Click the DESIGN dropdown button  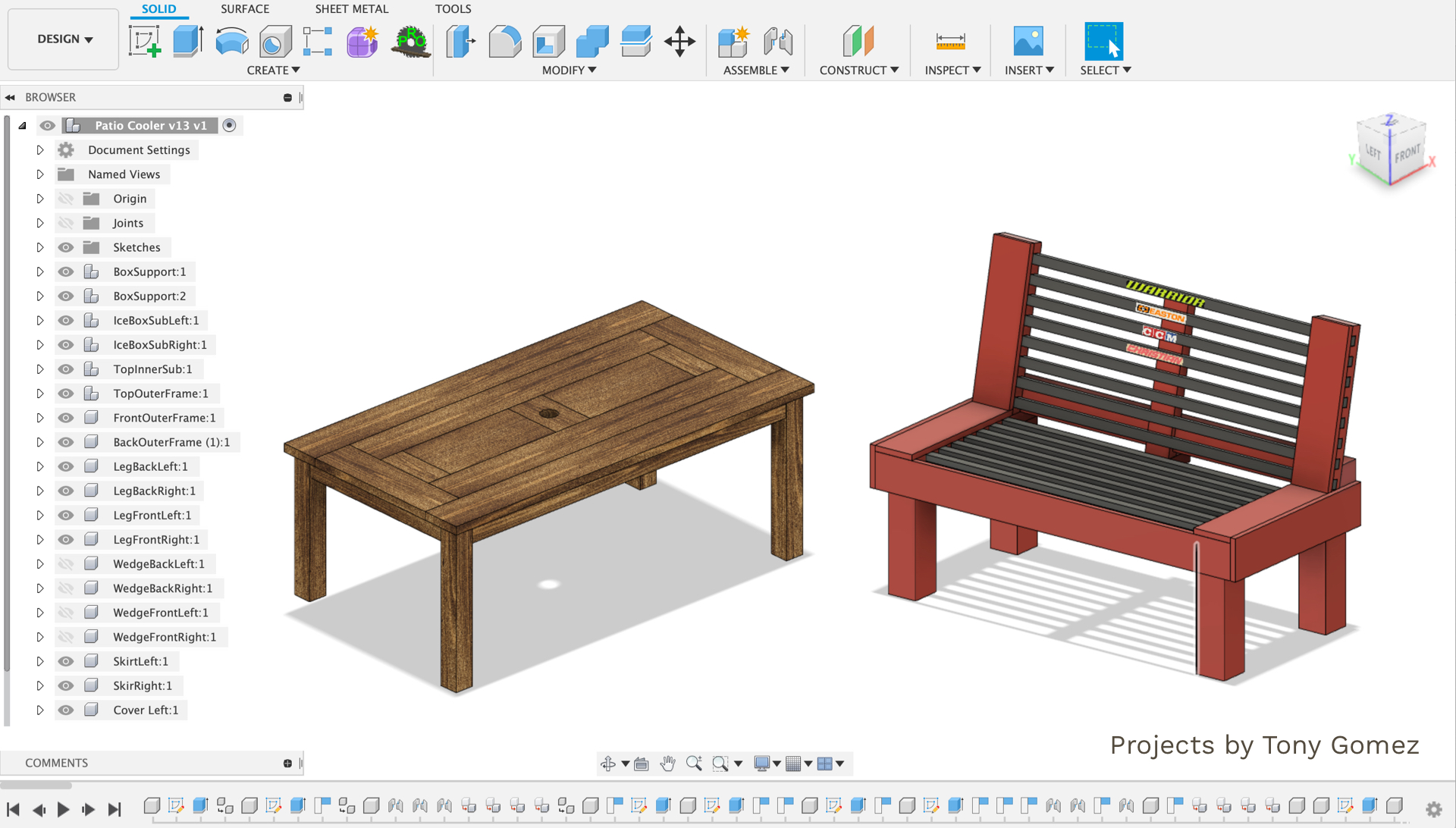click(x=62, y=38)
